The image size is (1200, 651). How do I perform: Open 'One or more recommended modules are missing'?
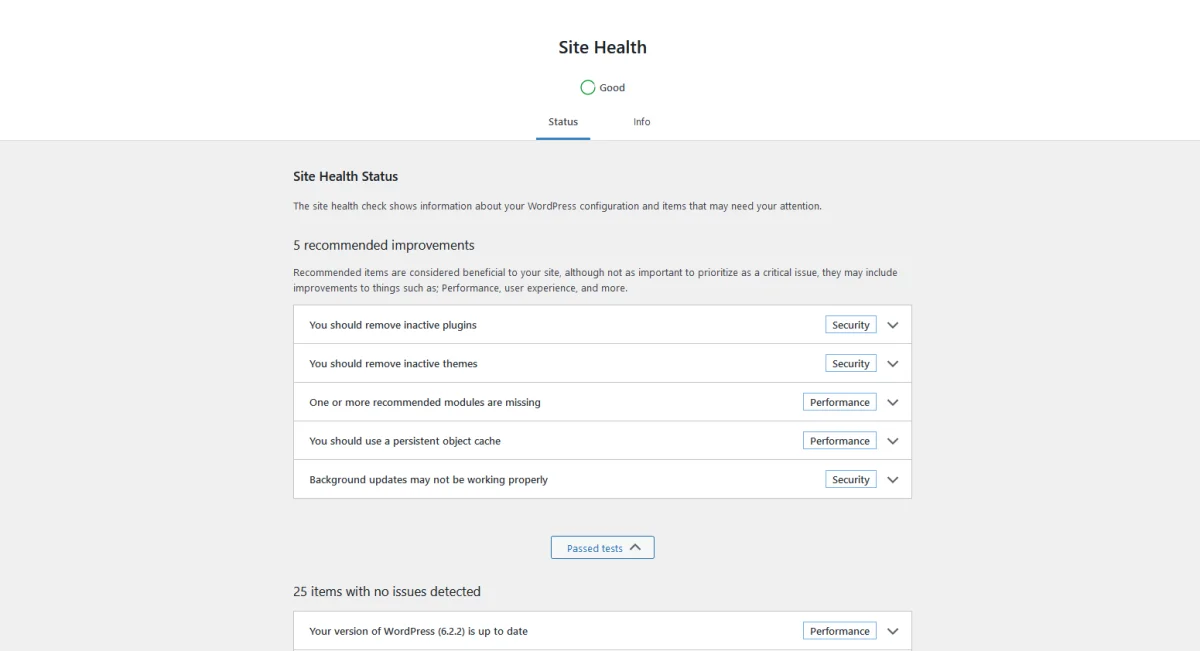click(602, 402)
